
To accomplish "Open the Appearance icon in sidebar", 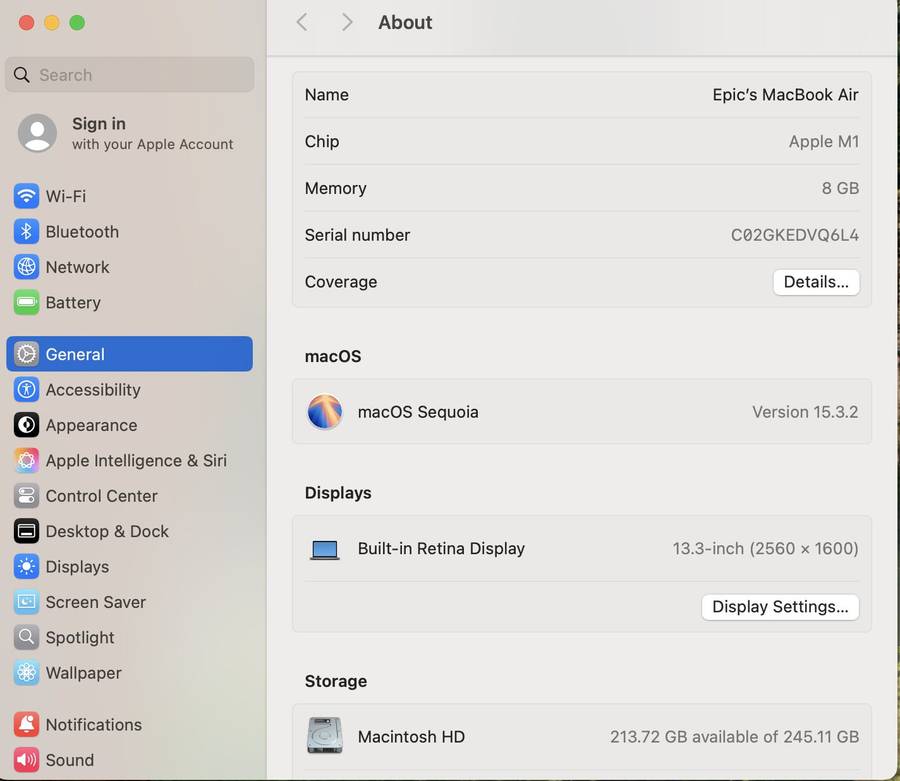I will (x=27, y=425).
